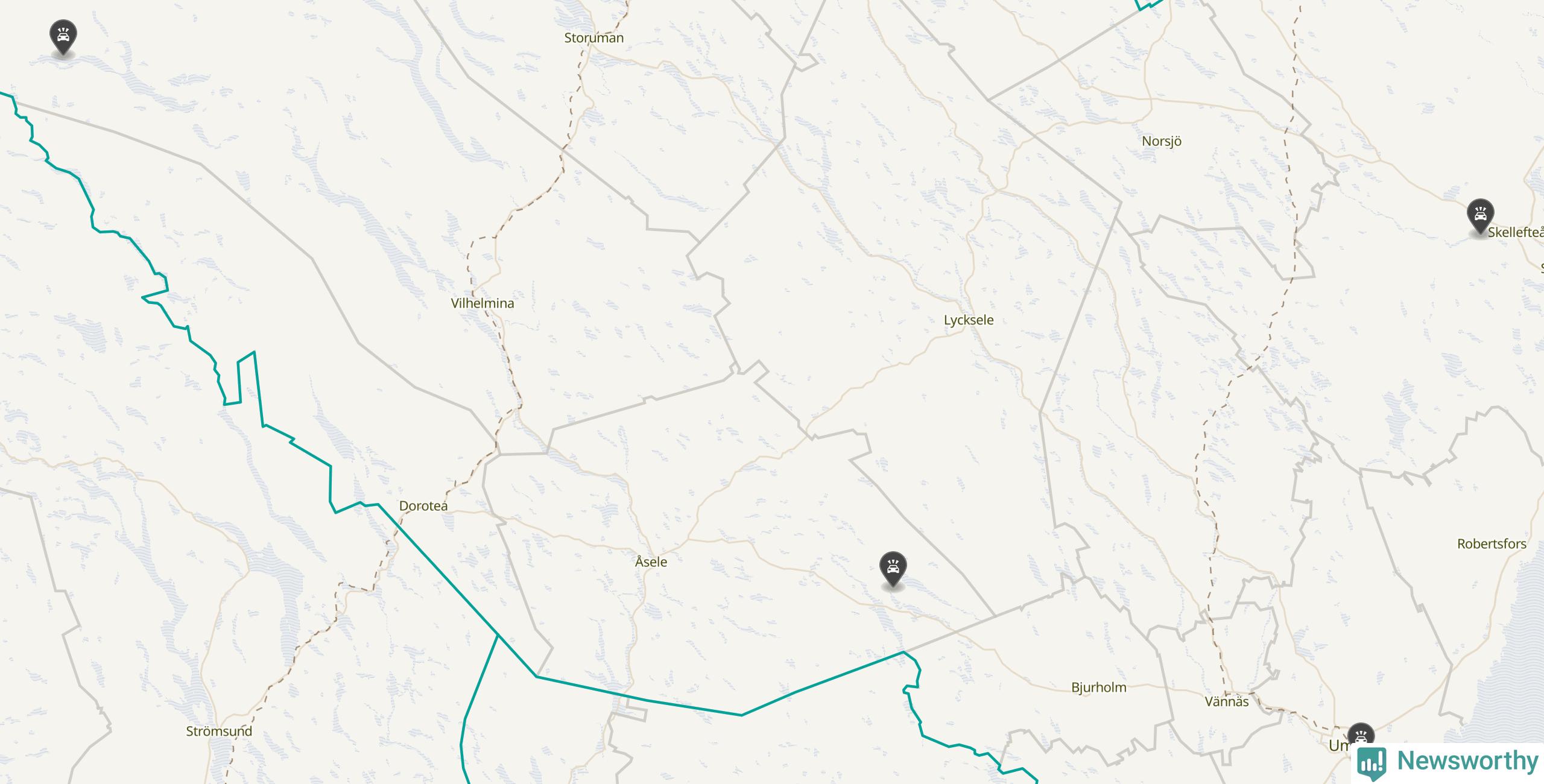Open the car marker east of Åsele

[x=893, y=569]
